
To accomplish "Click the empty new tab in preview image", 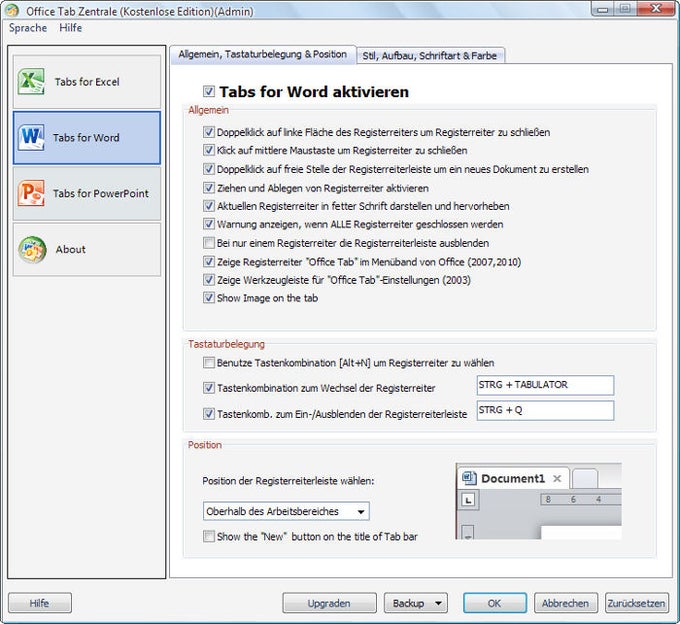I will click(585, 479).
